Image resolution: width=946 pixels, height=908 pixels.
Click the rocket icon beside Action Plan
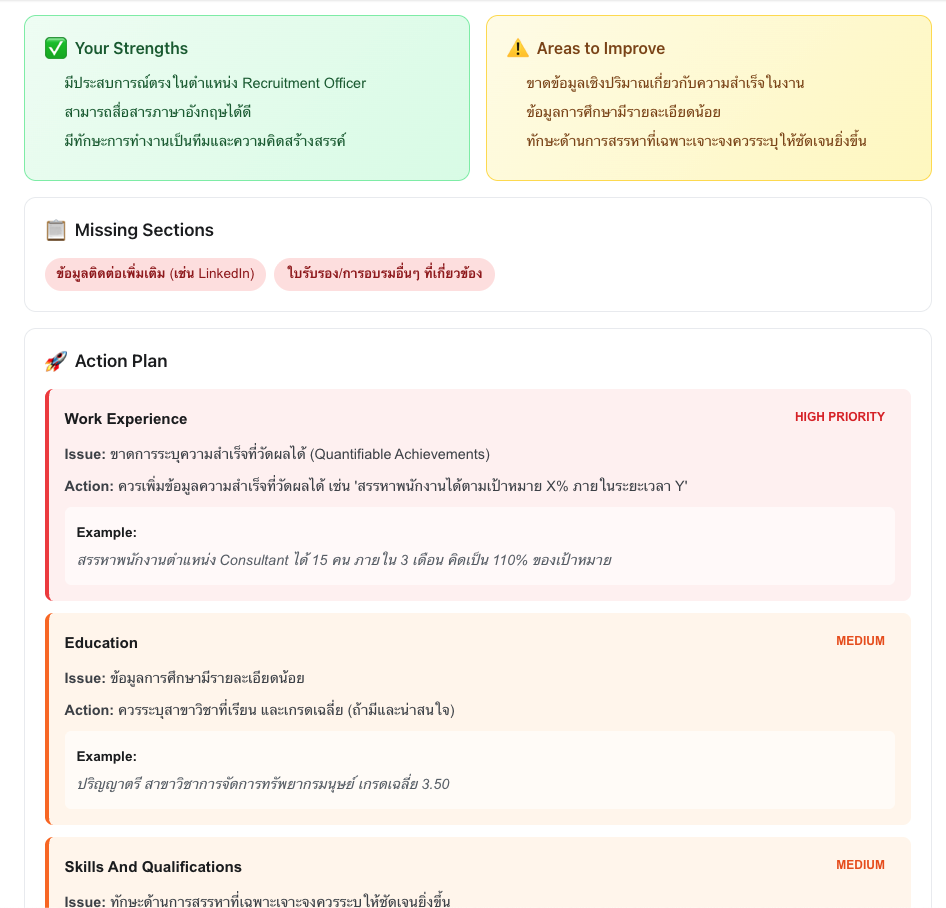pyautogui.click(x=56, y=360)
